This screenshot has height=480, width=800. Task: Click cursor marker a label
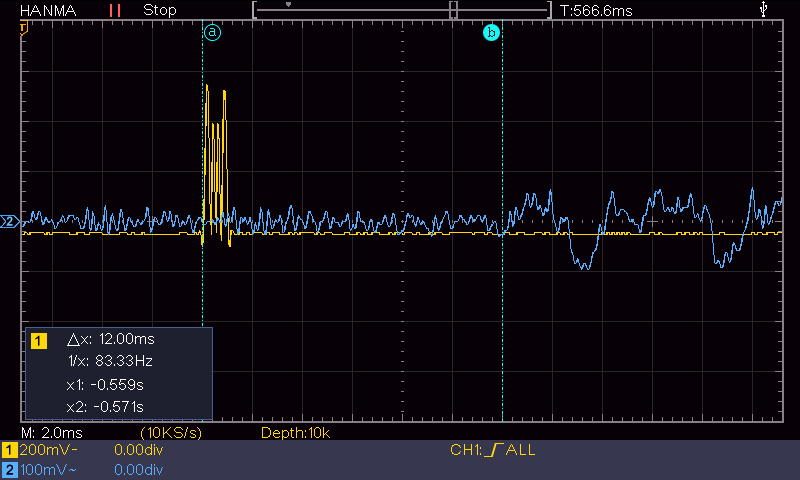tap(212, 33)
